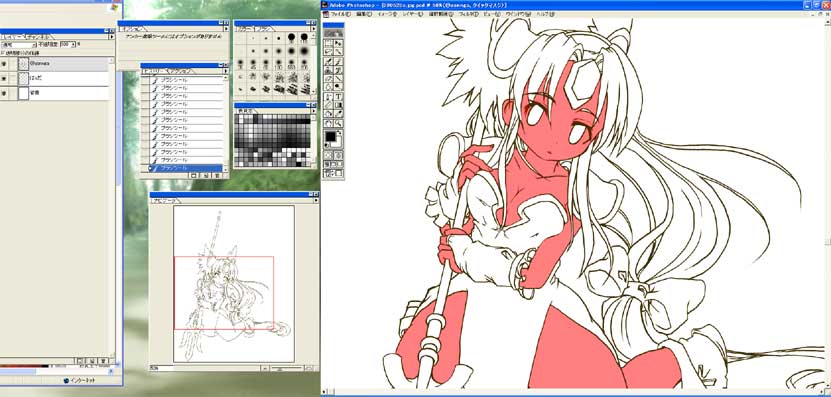Select the Type tool
831x397 pixels.
[338, 97]
